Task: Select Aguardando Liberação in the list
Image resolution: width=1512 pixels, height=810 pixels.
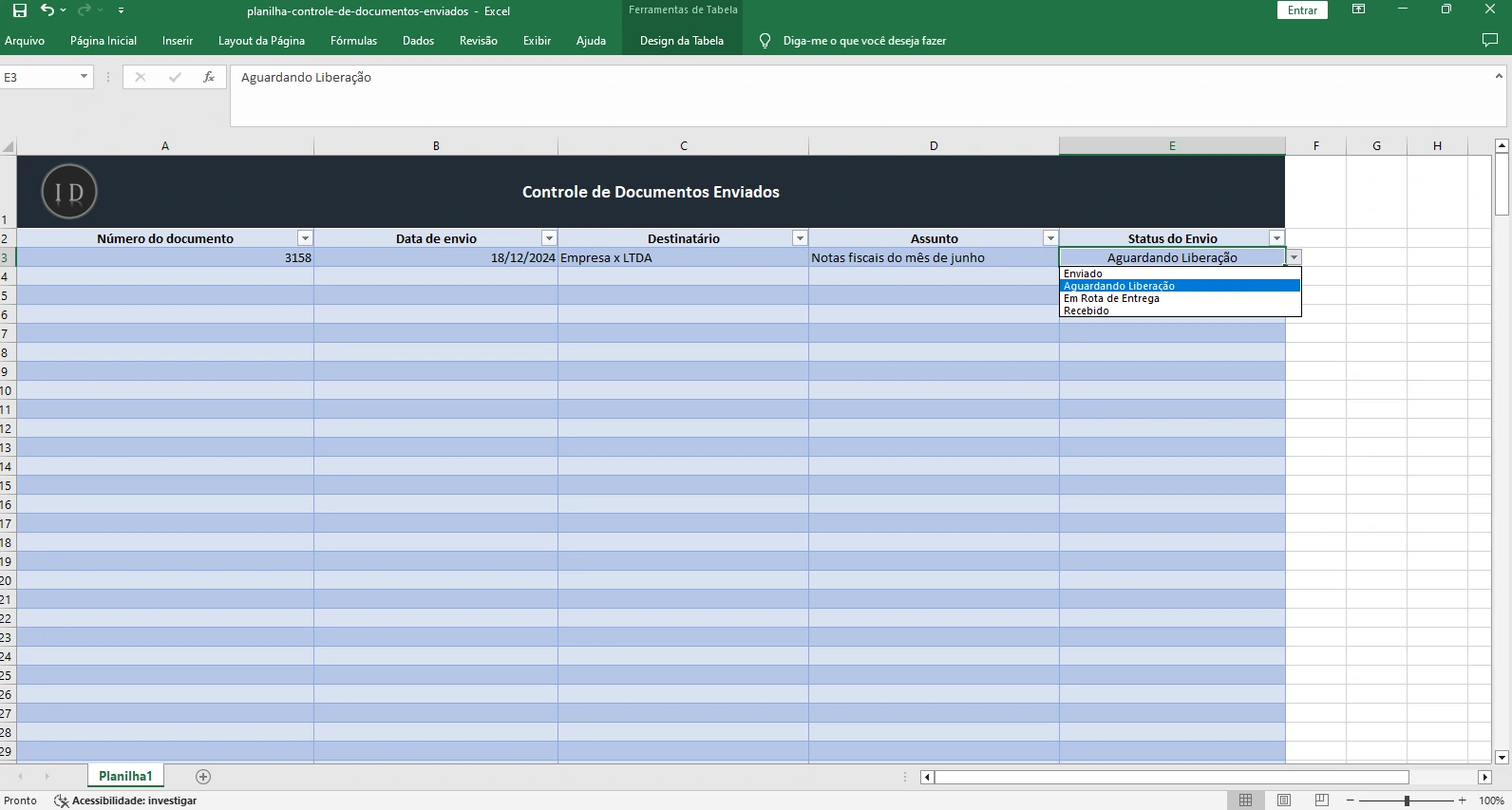Action: (x=1181, y=286)
